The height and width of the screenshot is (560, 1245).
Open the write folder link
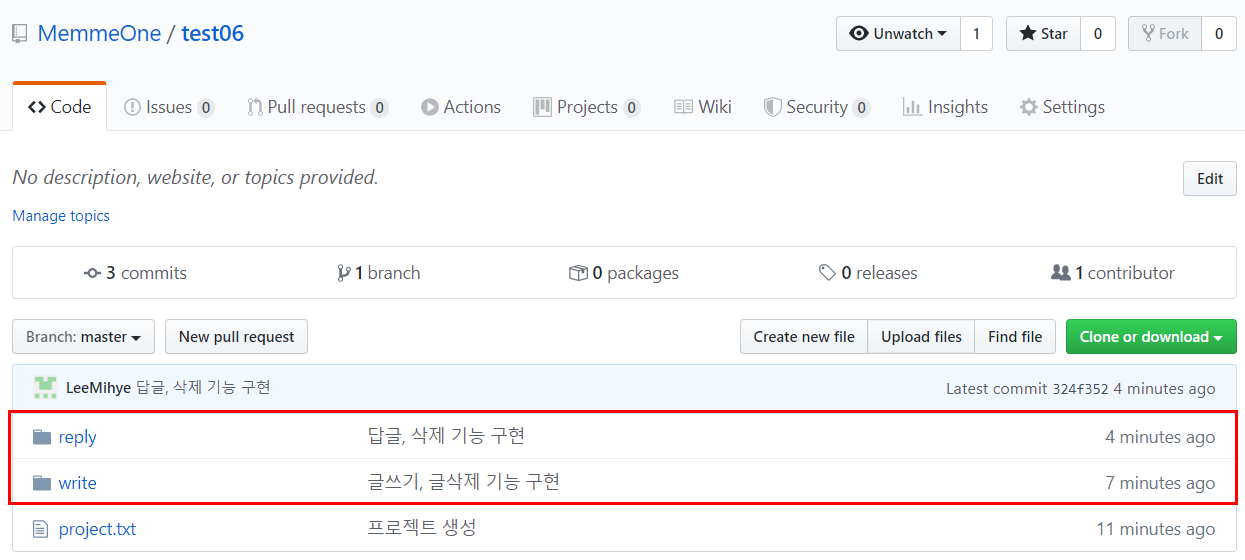77,483
